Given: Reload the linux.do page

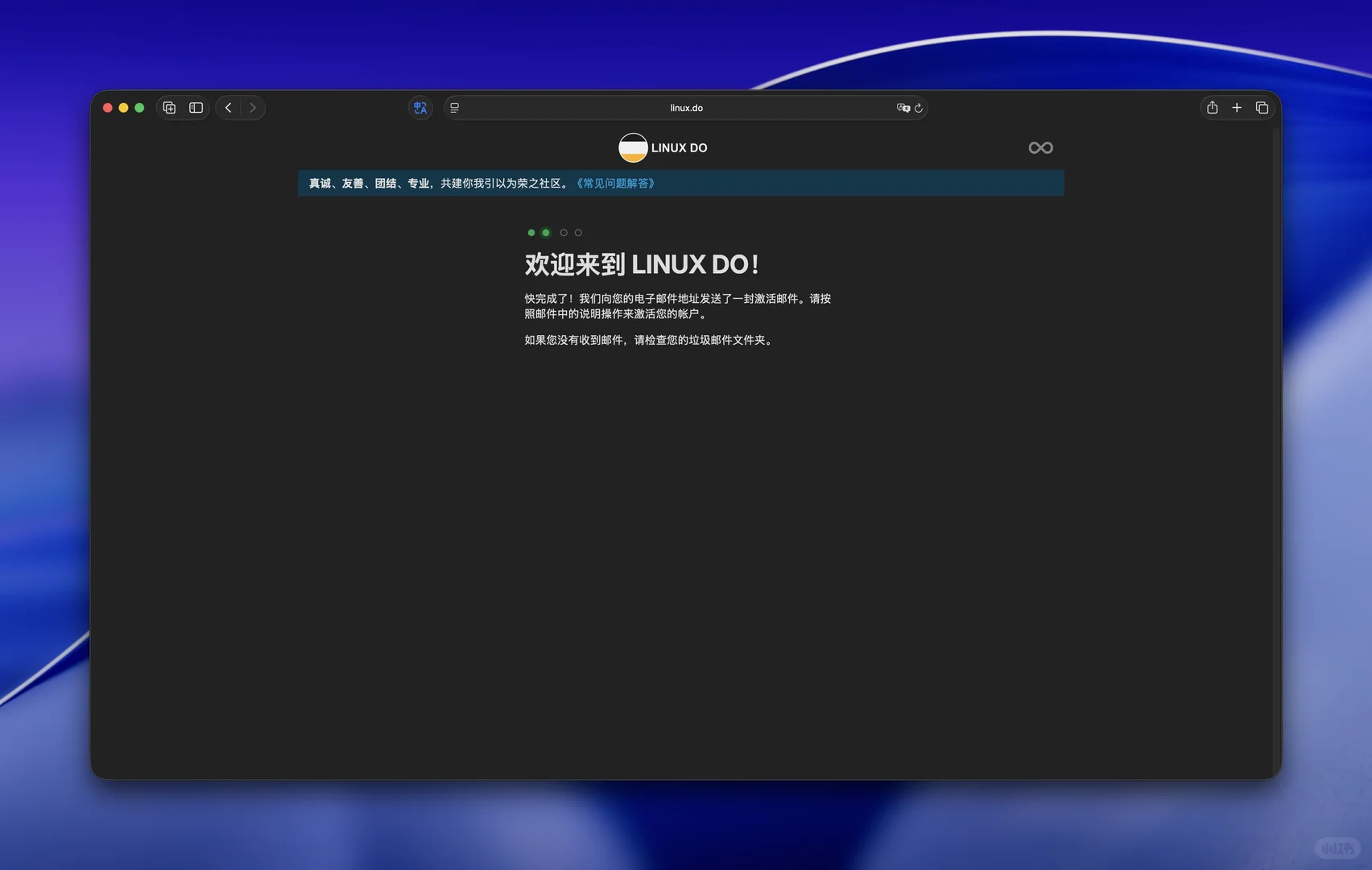Looking at the screenshot, I should pyautogui.click(x=919, y=108).
